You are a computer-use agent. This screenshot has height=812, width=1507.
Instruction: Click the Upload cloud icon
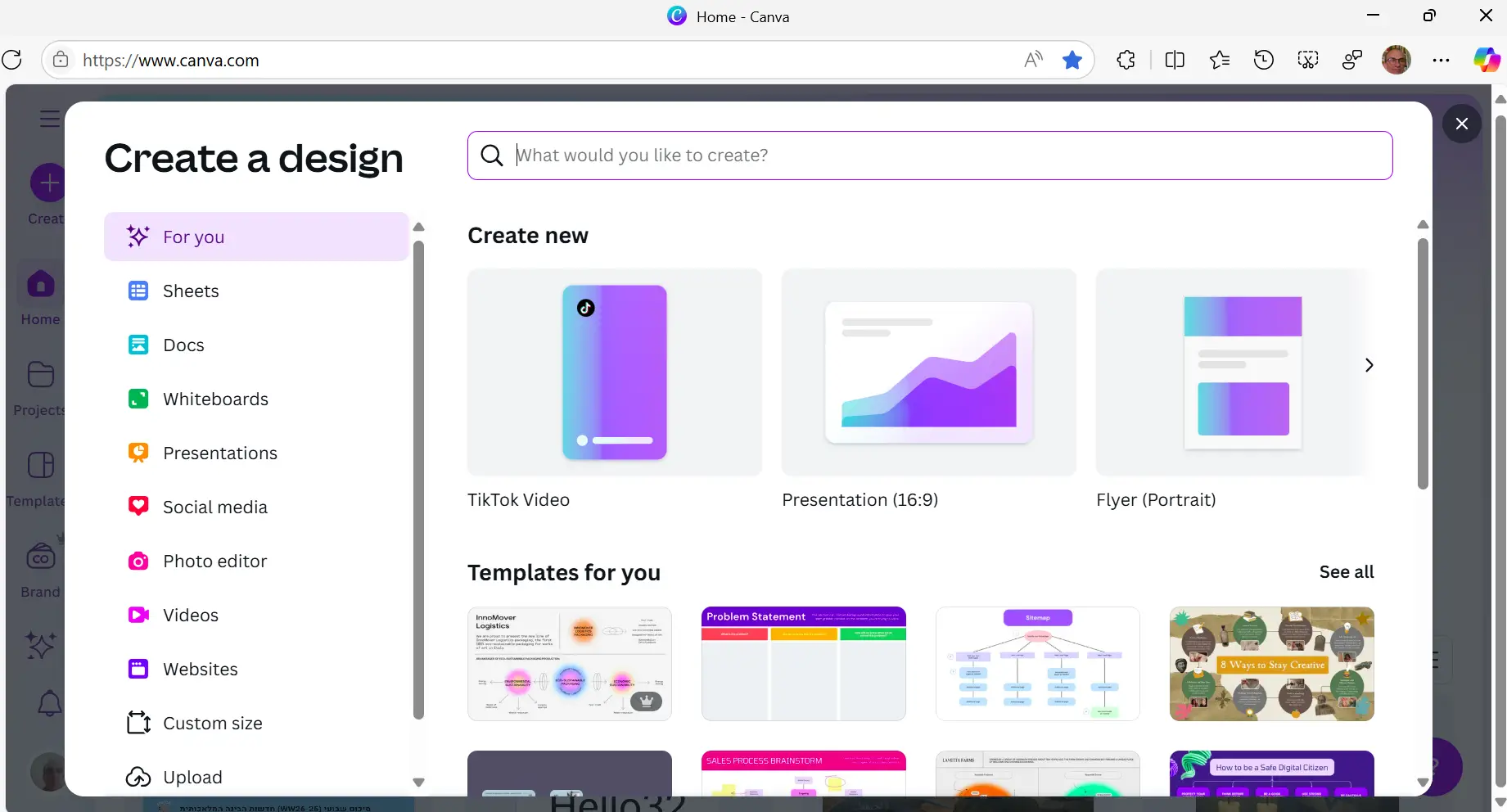tap(138, 777)
